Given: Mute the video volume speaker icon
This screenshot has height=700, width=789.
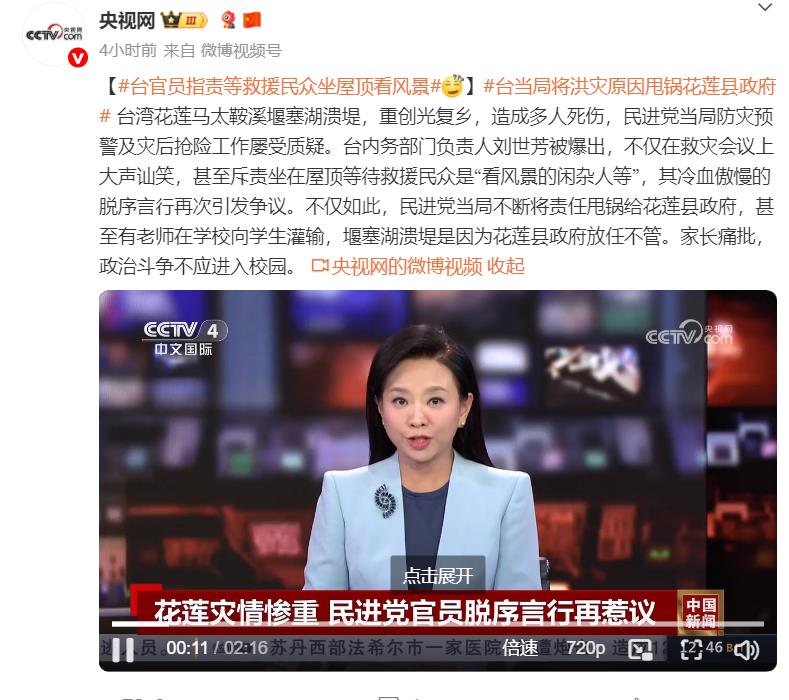Looking at the screenshot, I should (746, 650).
